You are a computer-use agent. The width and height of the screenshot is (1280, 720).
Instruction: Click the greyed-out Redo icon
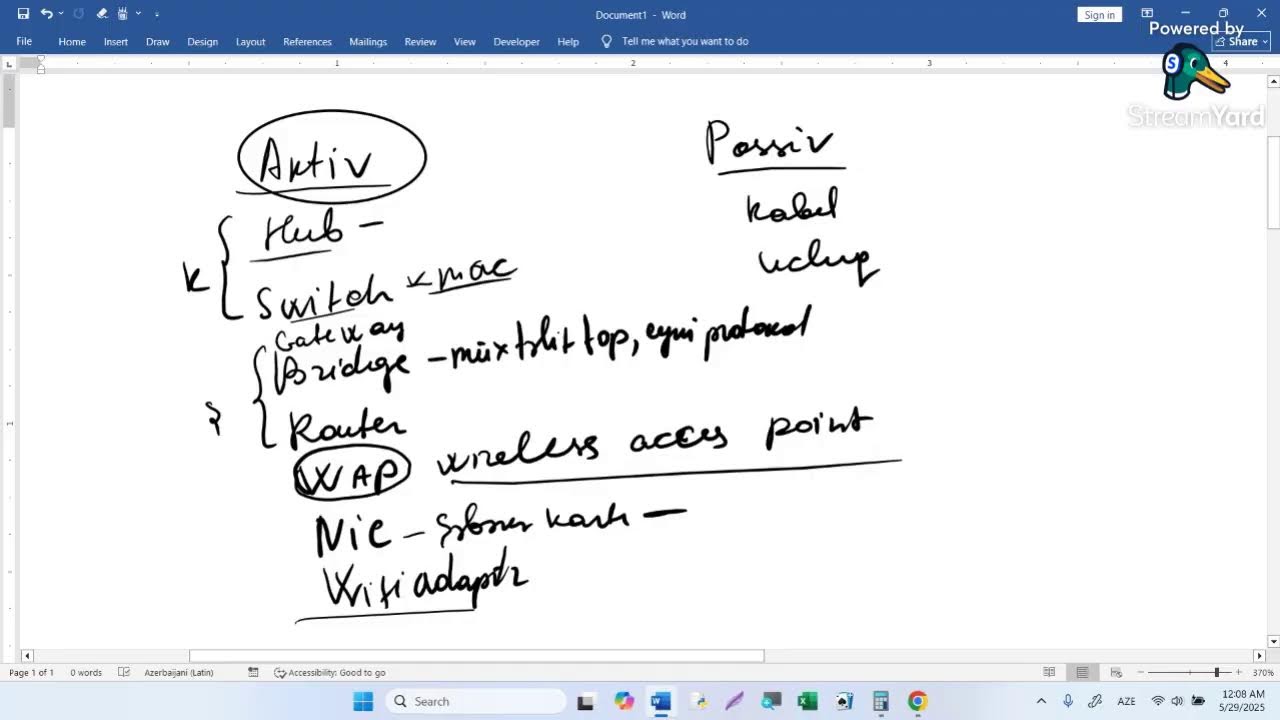78,14
